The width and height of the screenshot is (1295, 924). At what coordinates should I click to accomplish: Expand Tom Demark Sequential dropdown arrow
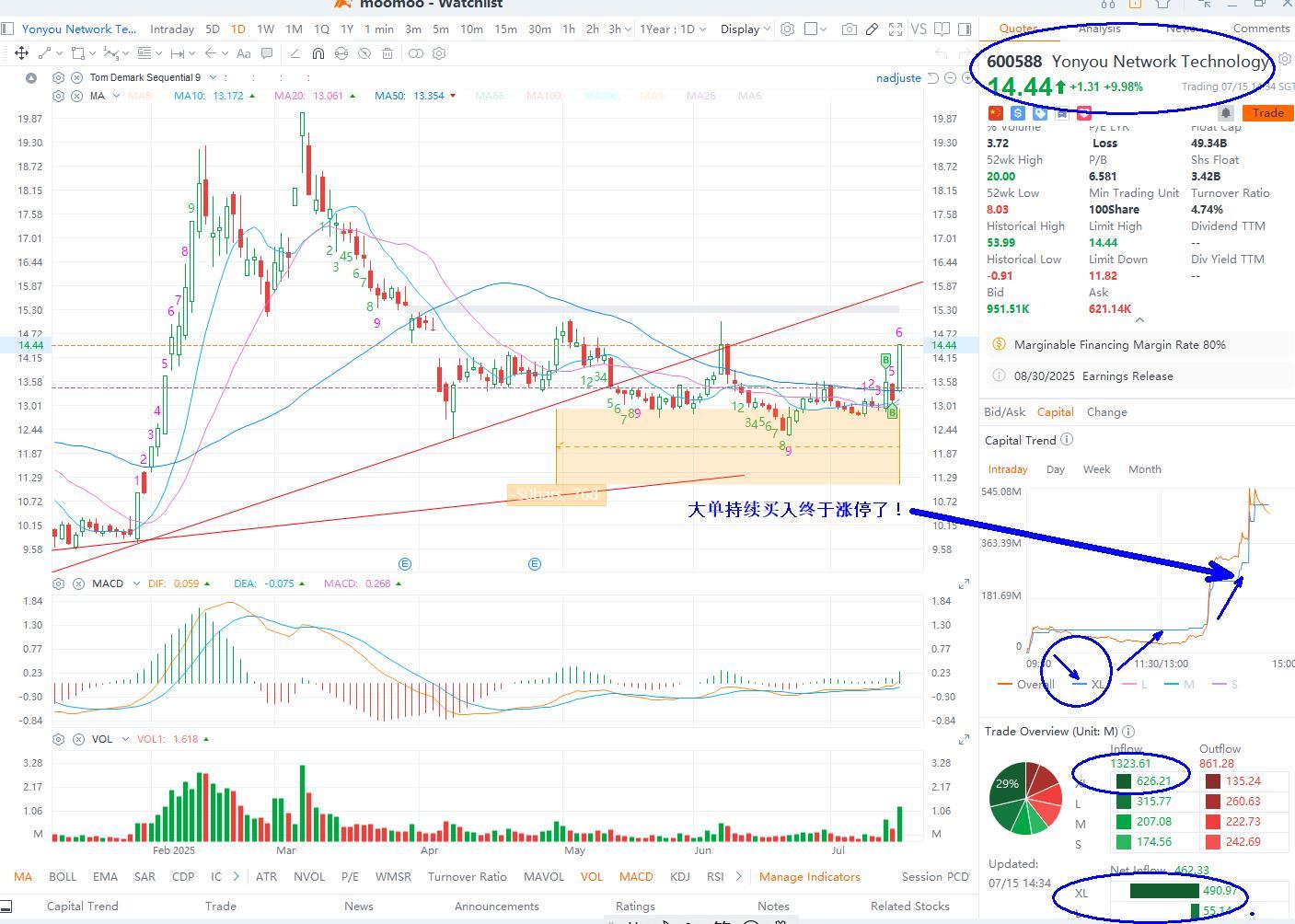(213, 77)
